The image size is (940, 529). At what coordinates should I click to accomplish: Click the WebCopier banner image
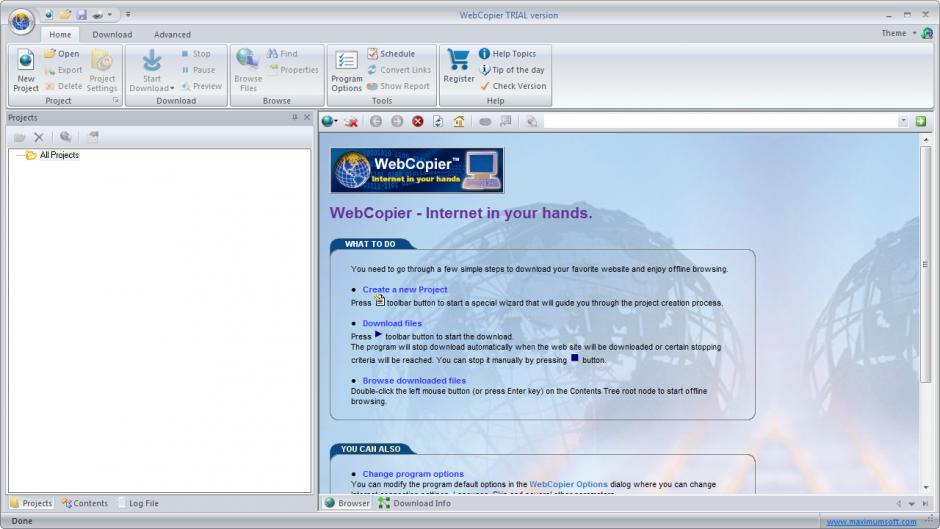click(417, 170)
